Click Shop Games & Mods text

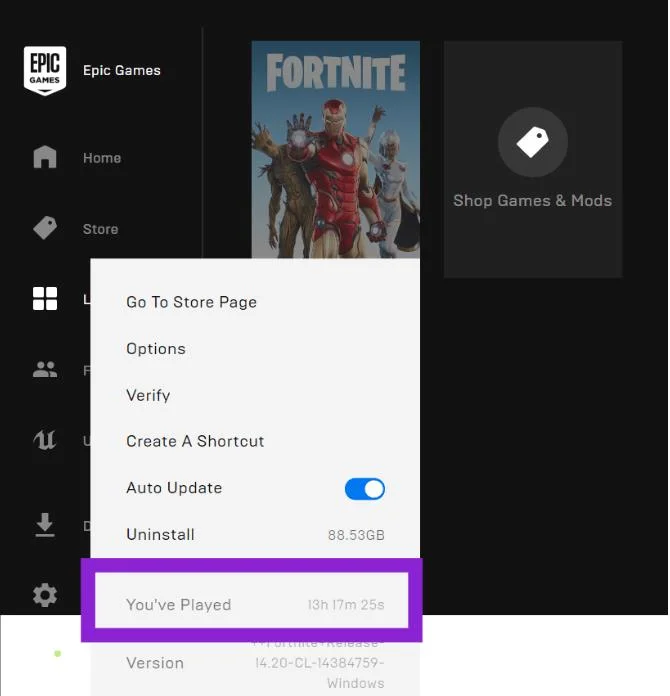pos(532,201)
